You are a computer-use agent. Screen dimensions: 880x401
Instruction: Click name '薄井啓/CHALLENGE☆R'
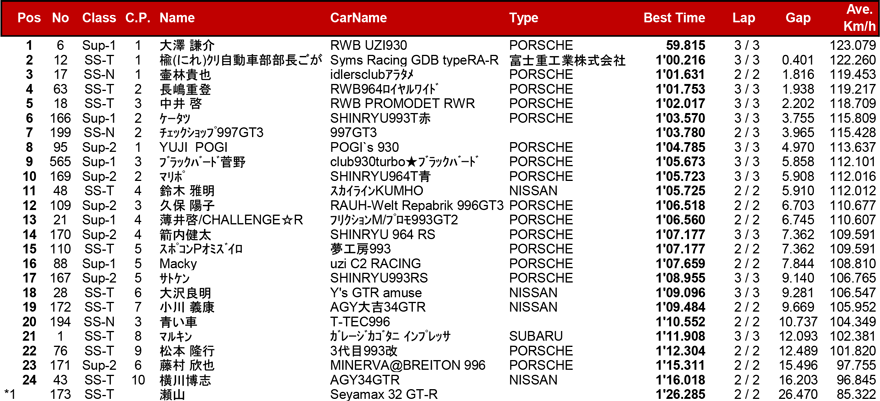(231, 221)
